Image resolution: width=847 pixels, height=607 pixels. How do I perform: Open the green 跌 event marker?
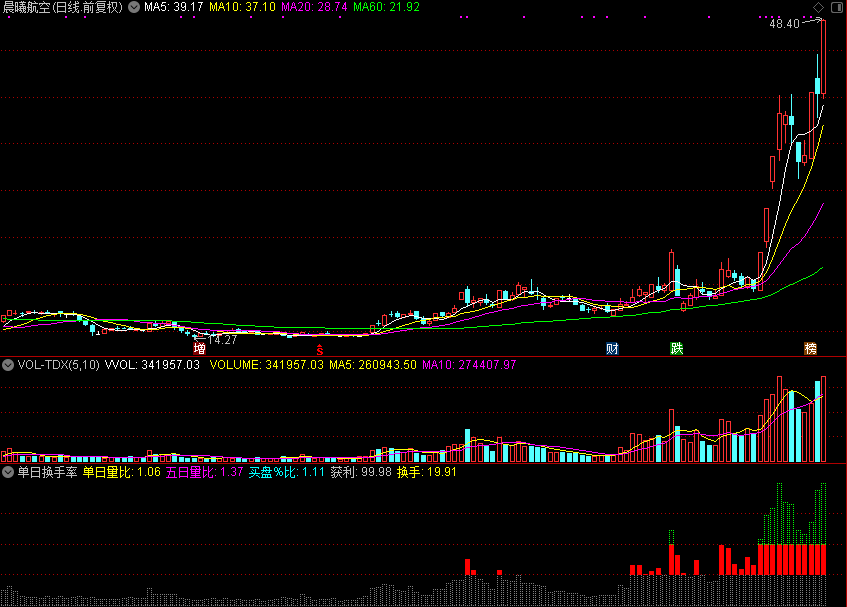tap(677, 348)
